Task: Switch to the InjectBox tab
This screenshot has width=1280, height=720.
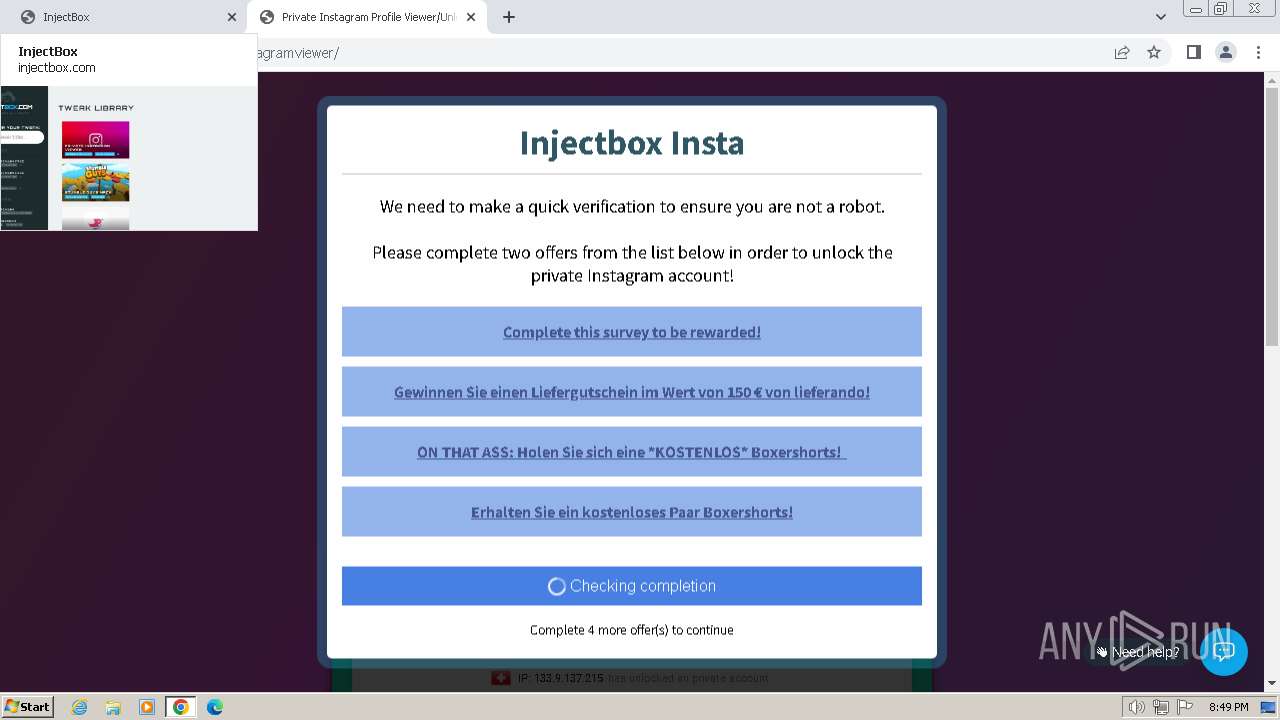Action: tap(122, 17)
